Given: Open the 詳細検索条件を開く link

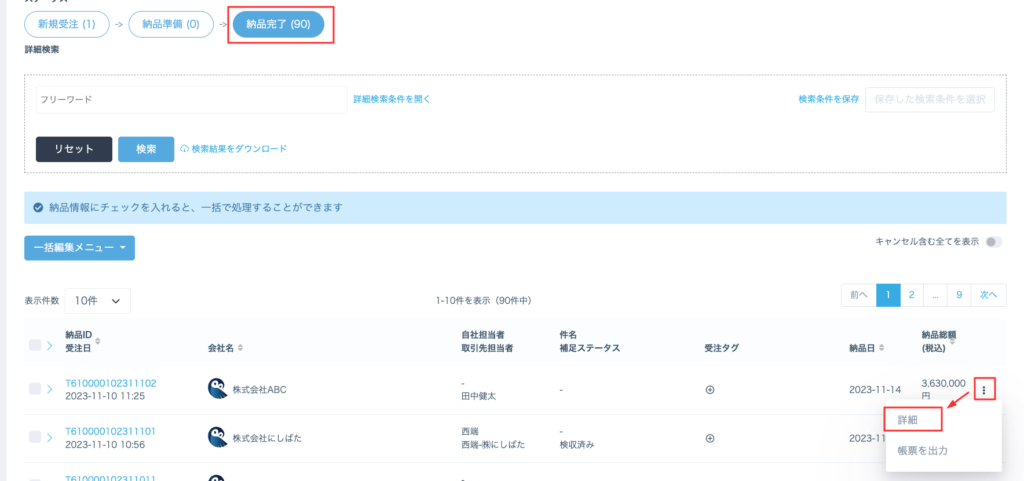Looking at the screenshot, I should pos(392,99).
